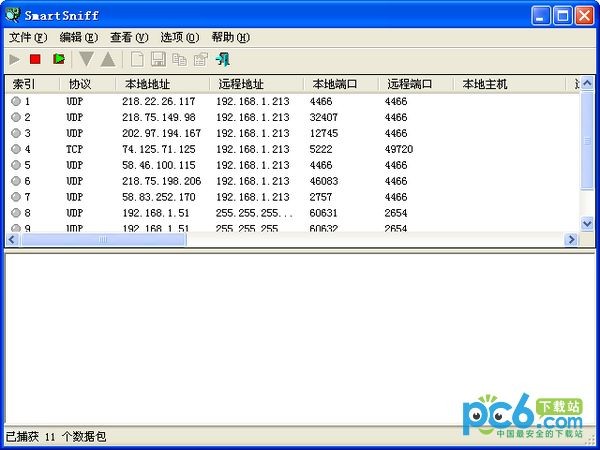This screenshot has width=600, height=450.
Task: Click the horizontal scrollbar thumb
Action: click(x=103, y=240)
